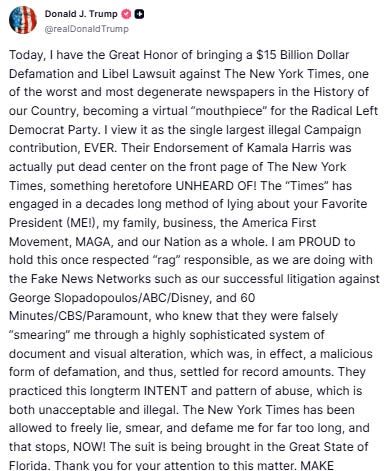Open the Donald J. Trump display name
The width and height of the screenshot is (388, 471).
click(81, 14)
